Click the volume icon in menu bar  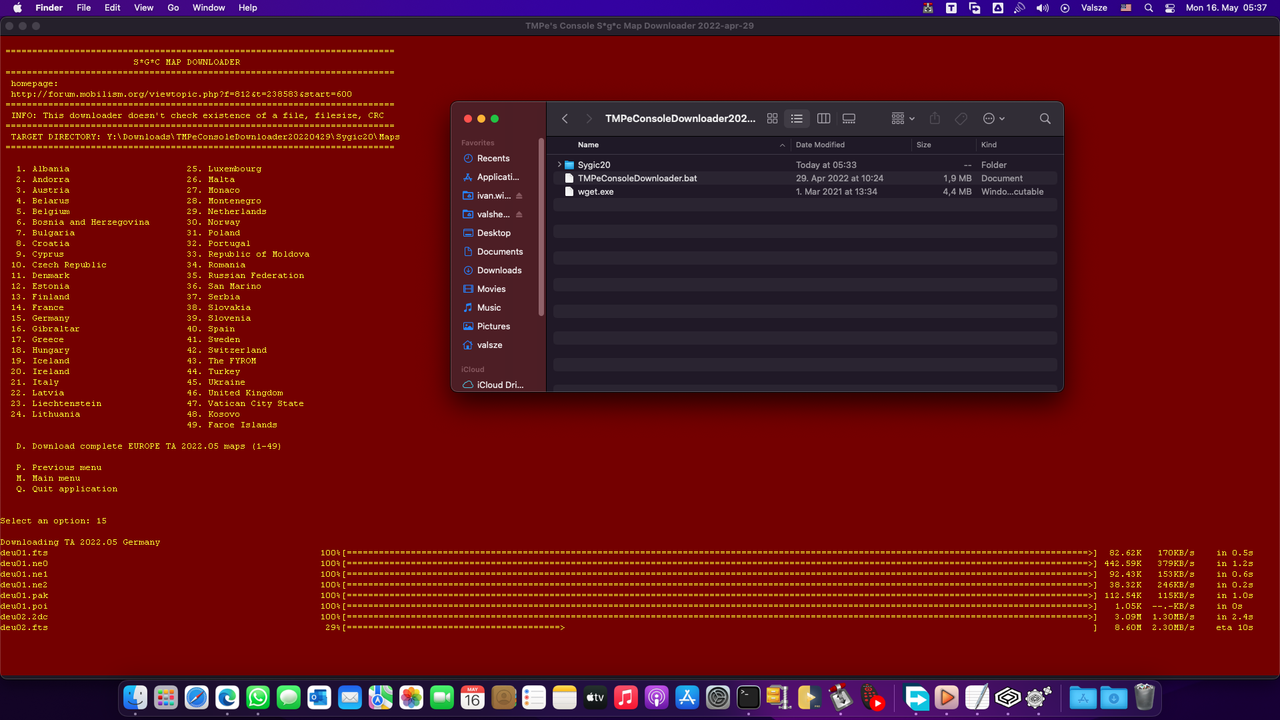(x=1043, y=7)
